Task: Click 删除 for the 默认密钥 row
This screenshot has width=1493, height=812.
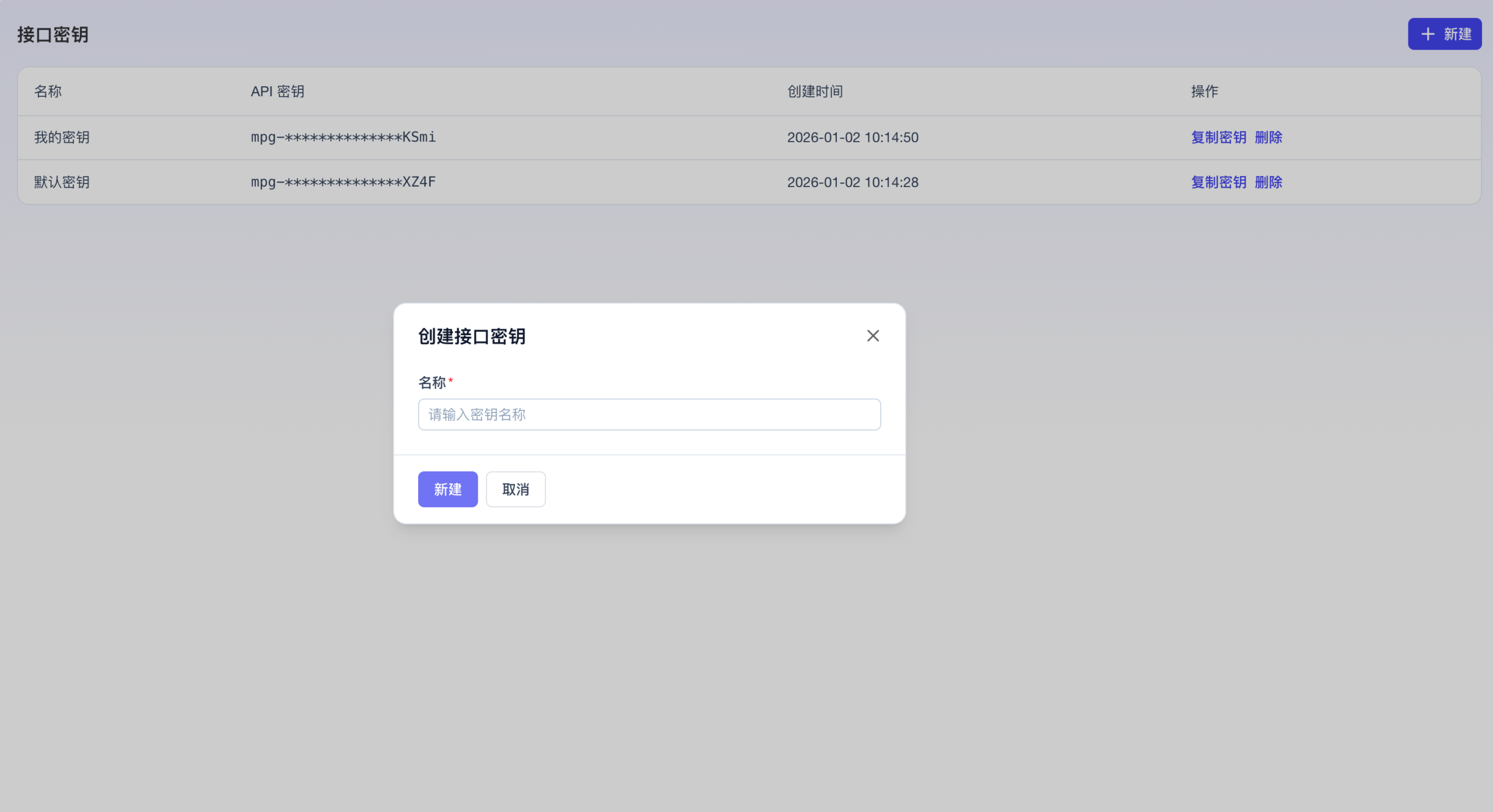Action: click(1268, 182)
